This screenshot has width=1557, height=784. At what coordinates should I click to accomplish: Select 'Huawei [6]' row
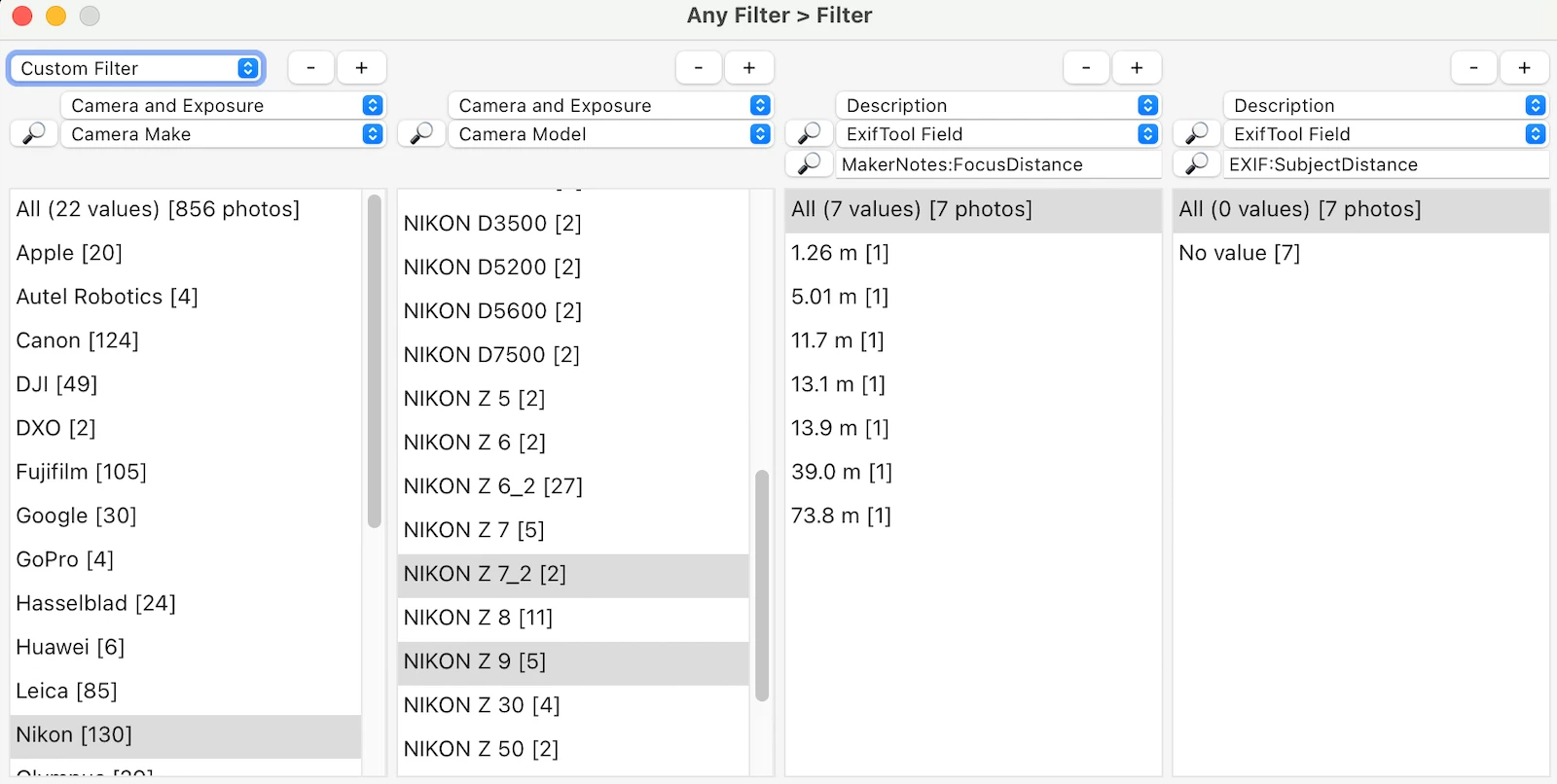pyautogui.click(x=186, y=647)
